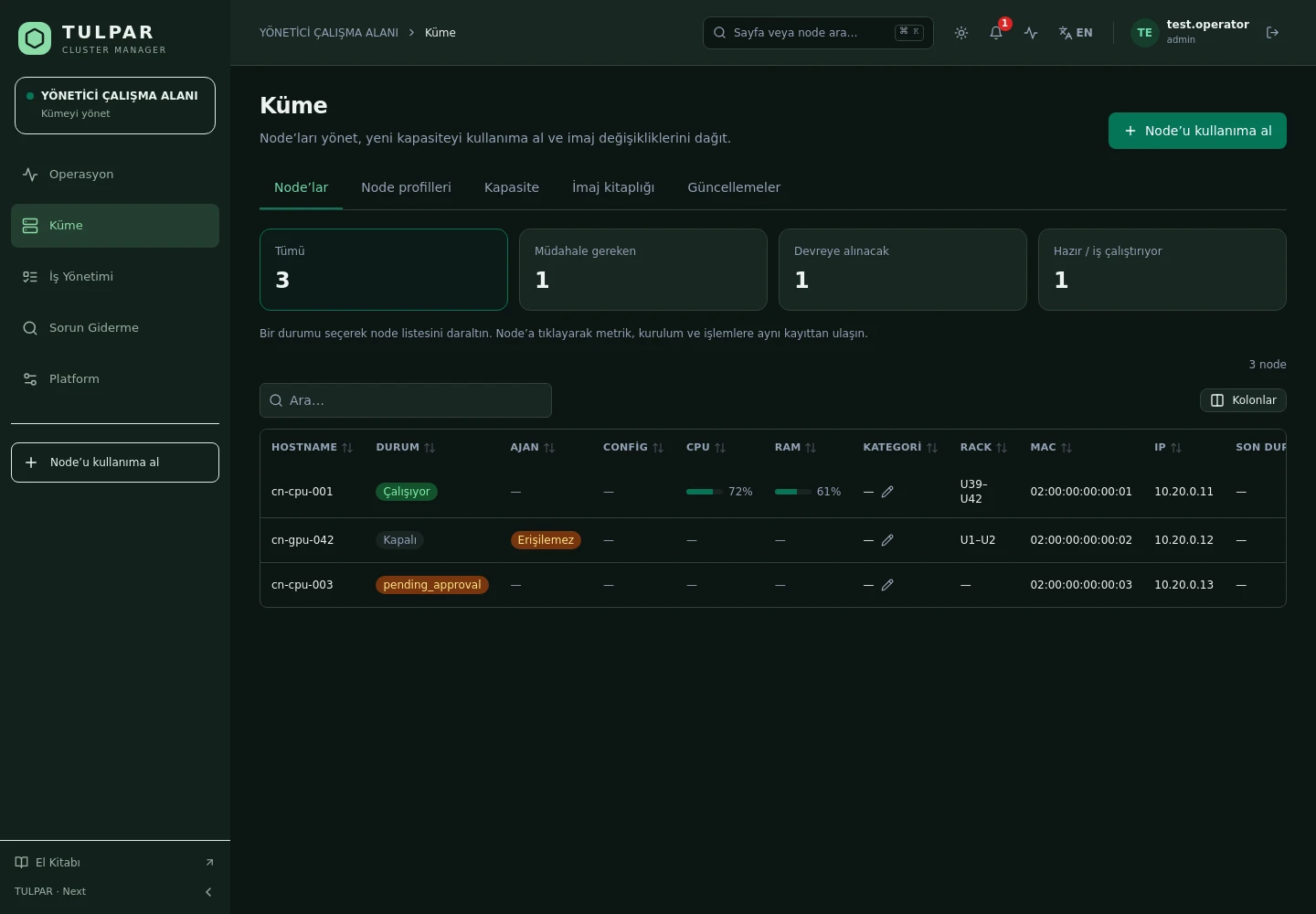
Task: Sort table by DURUM column
Action: (x=406, y=448)
